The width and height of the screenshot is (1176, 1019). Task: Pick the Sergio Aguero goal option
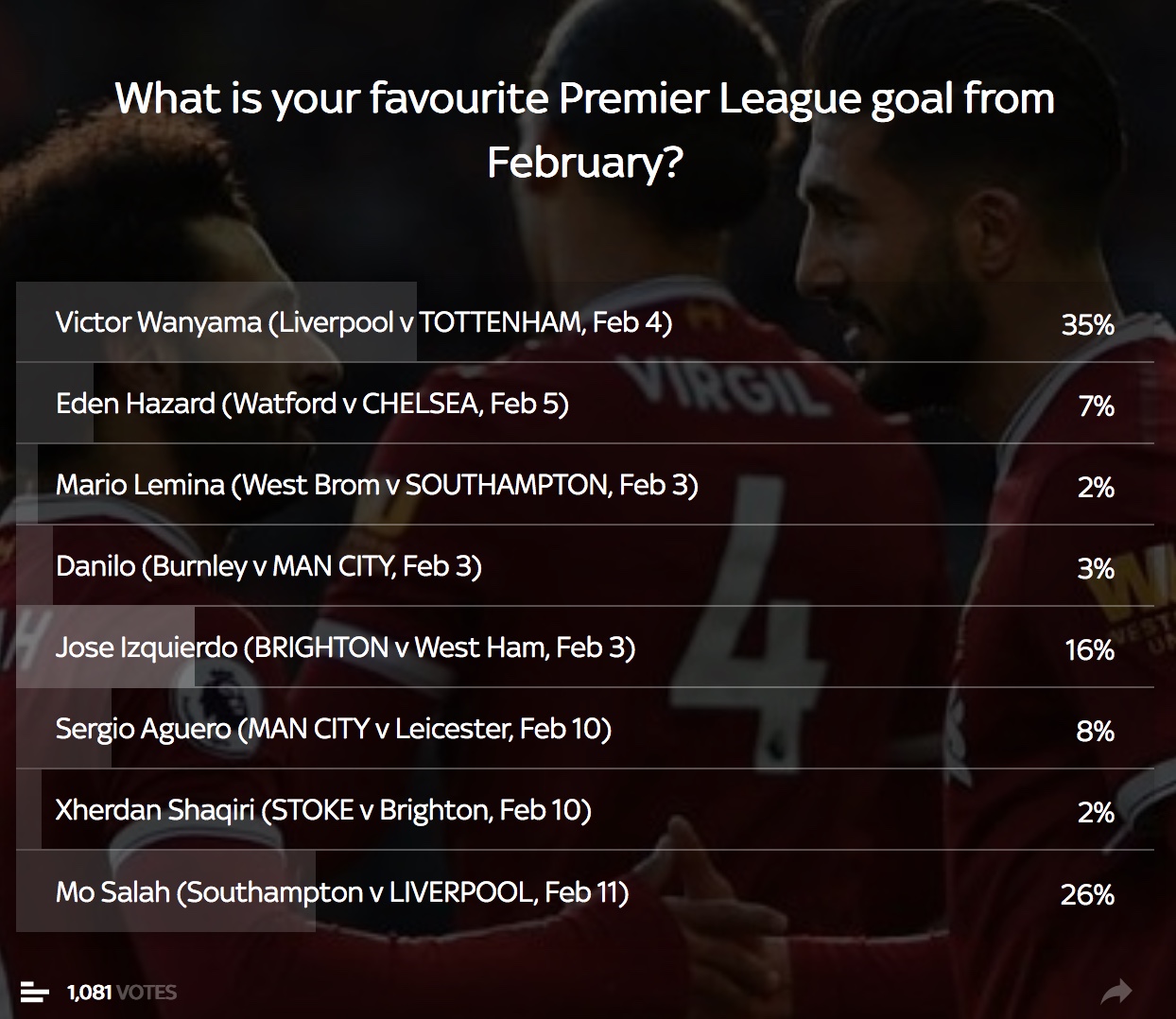point(585,729)
